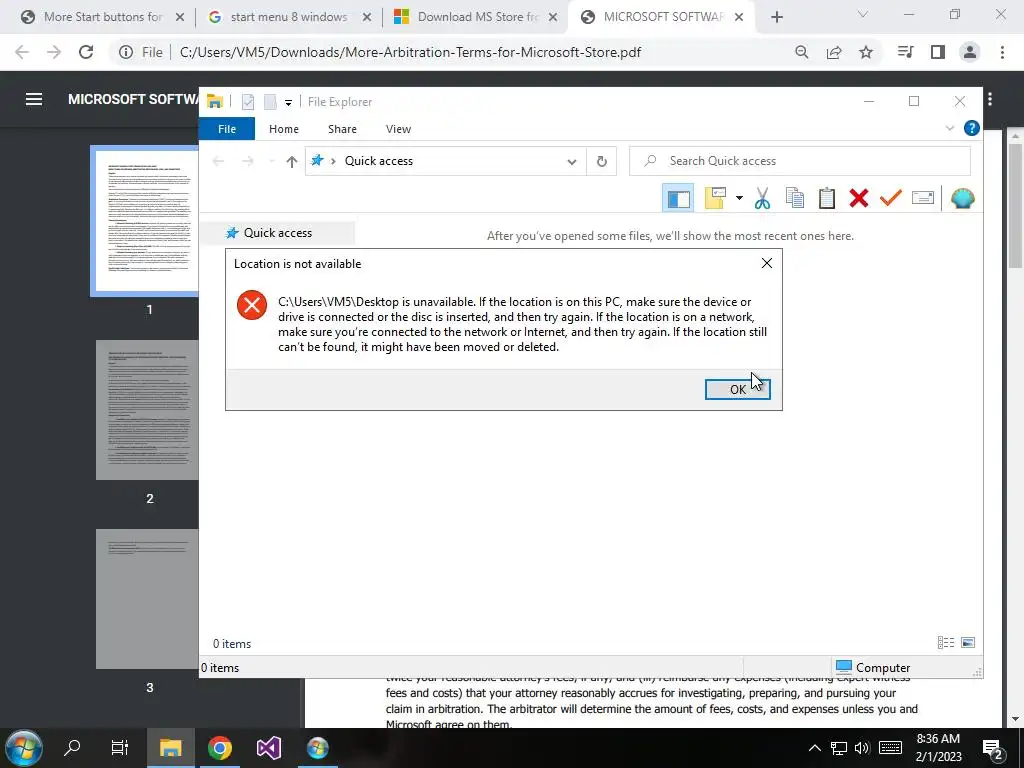Expand the ribbon with chevron arrow
The image size is (1024, 768).
[x=950, y=129]
